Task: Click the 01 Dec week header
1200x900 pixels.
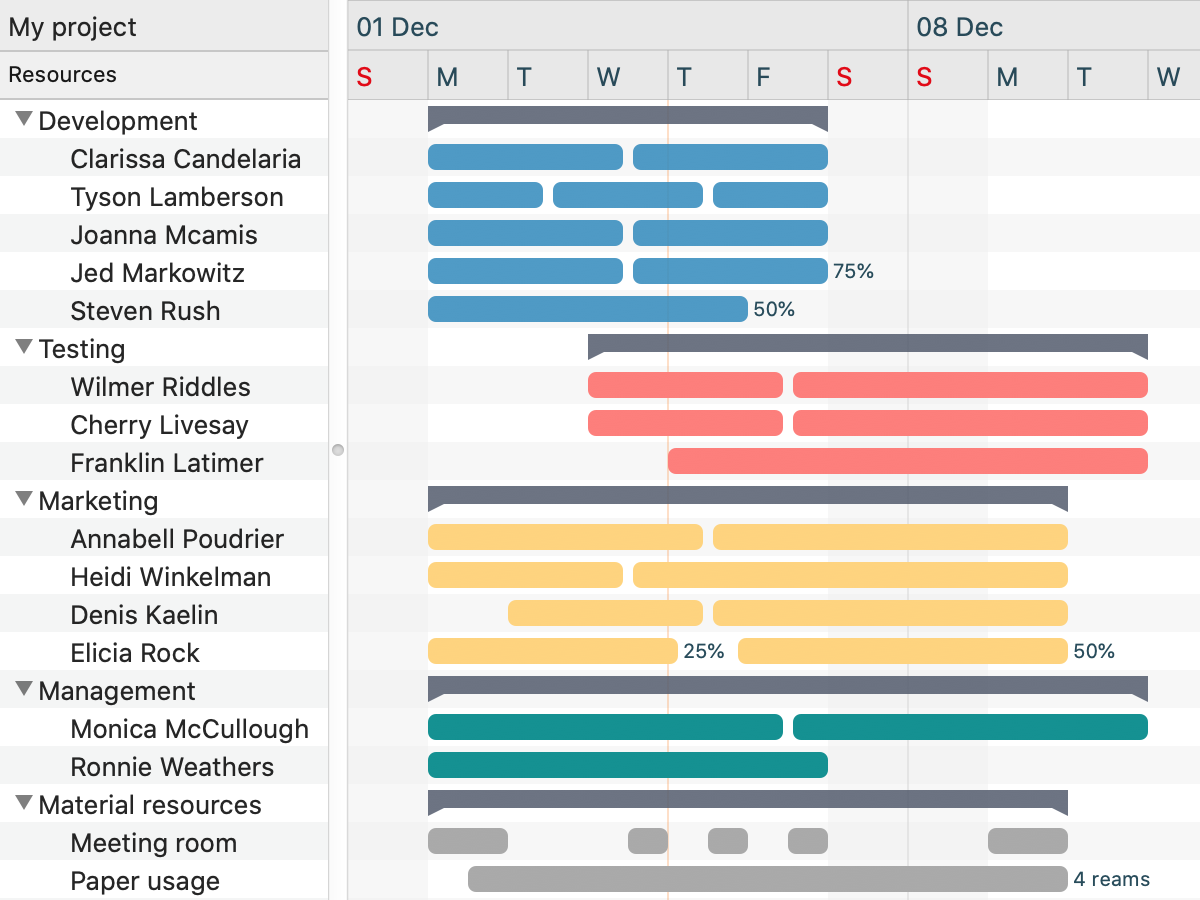Action: (x=398, y=27)
